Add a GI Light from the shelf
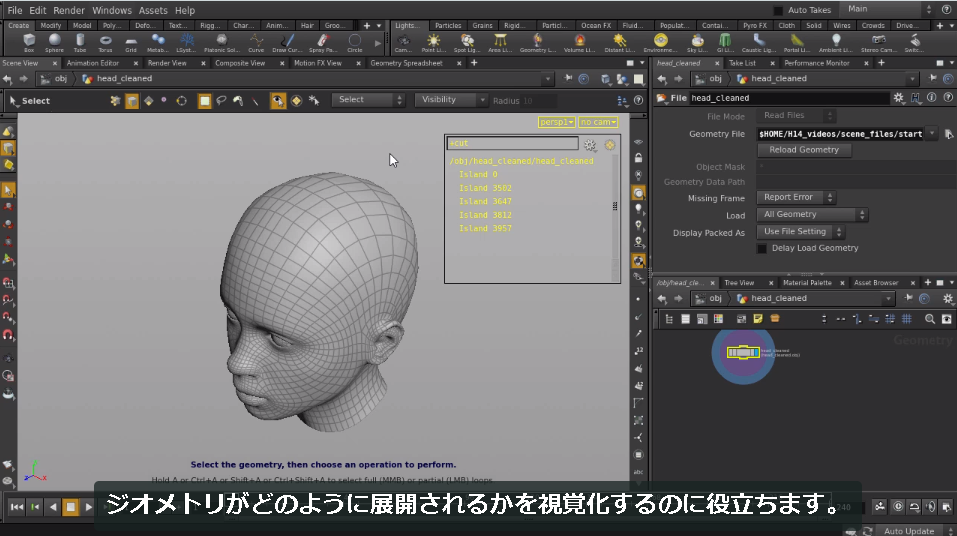 [724, 43]
